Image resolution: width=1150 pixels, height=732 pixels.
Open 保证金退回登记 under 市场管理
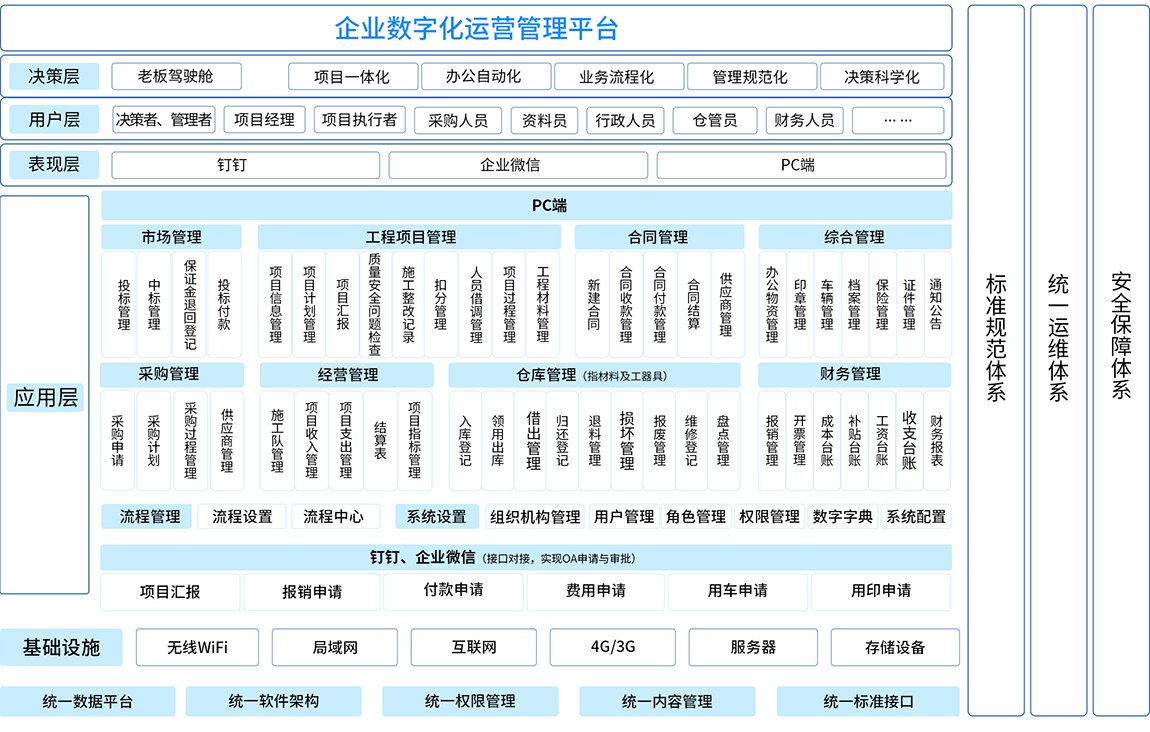[189, 305]
